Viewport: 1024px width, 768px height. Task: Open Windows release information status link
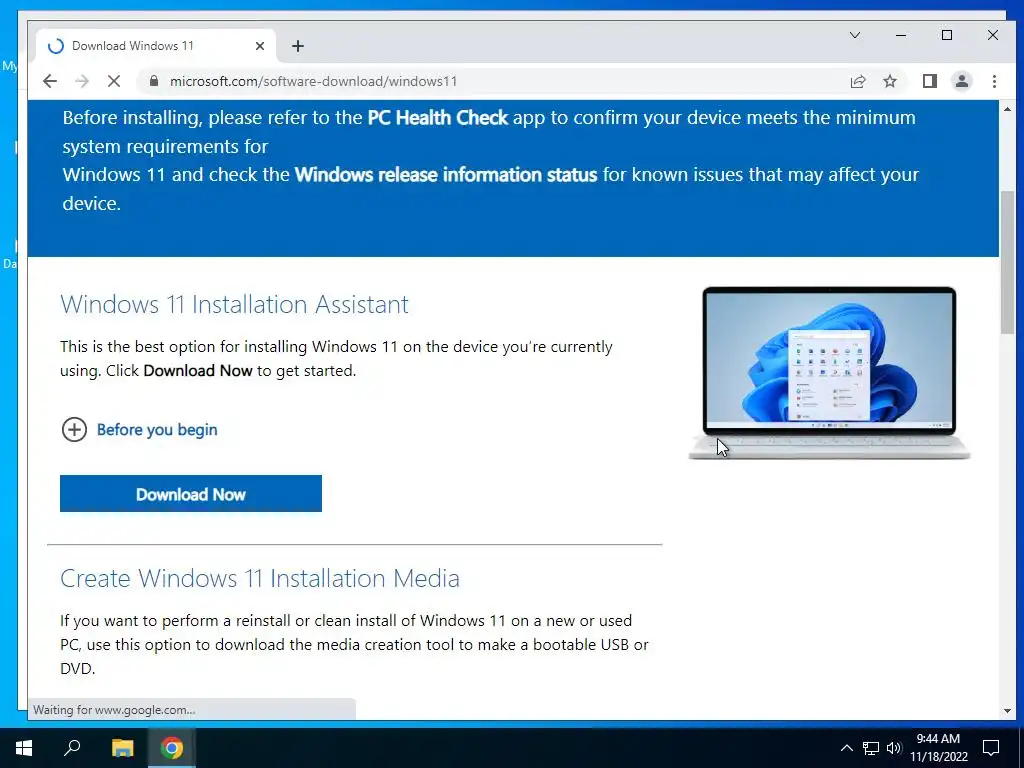click(446, 175)
